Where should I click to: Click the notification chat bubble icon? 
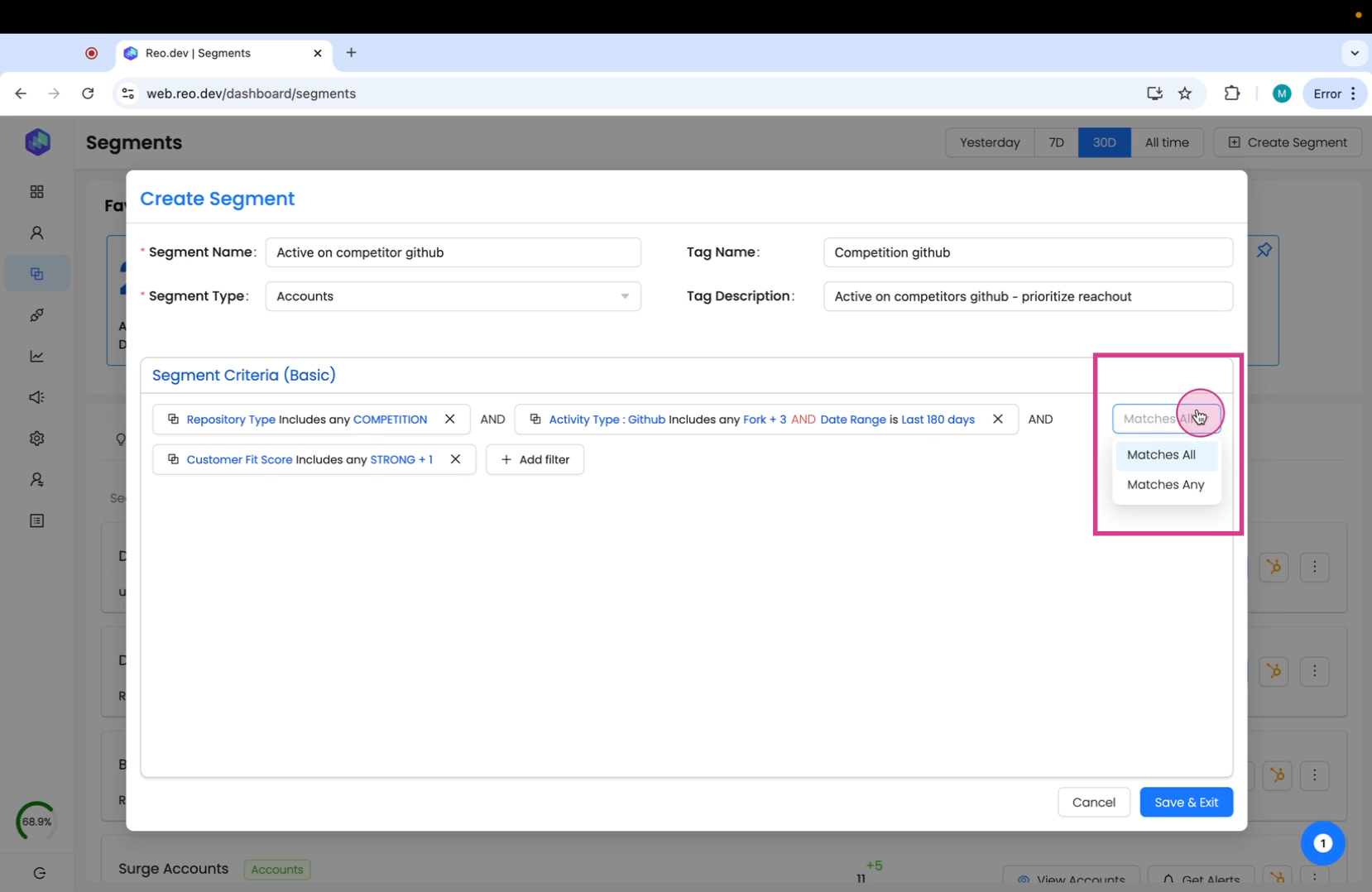pyautogui.click(x=1322, y=843)
